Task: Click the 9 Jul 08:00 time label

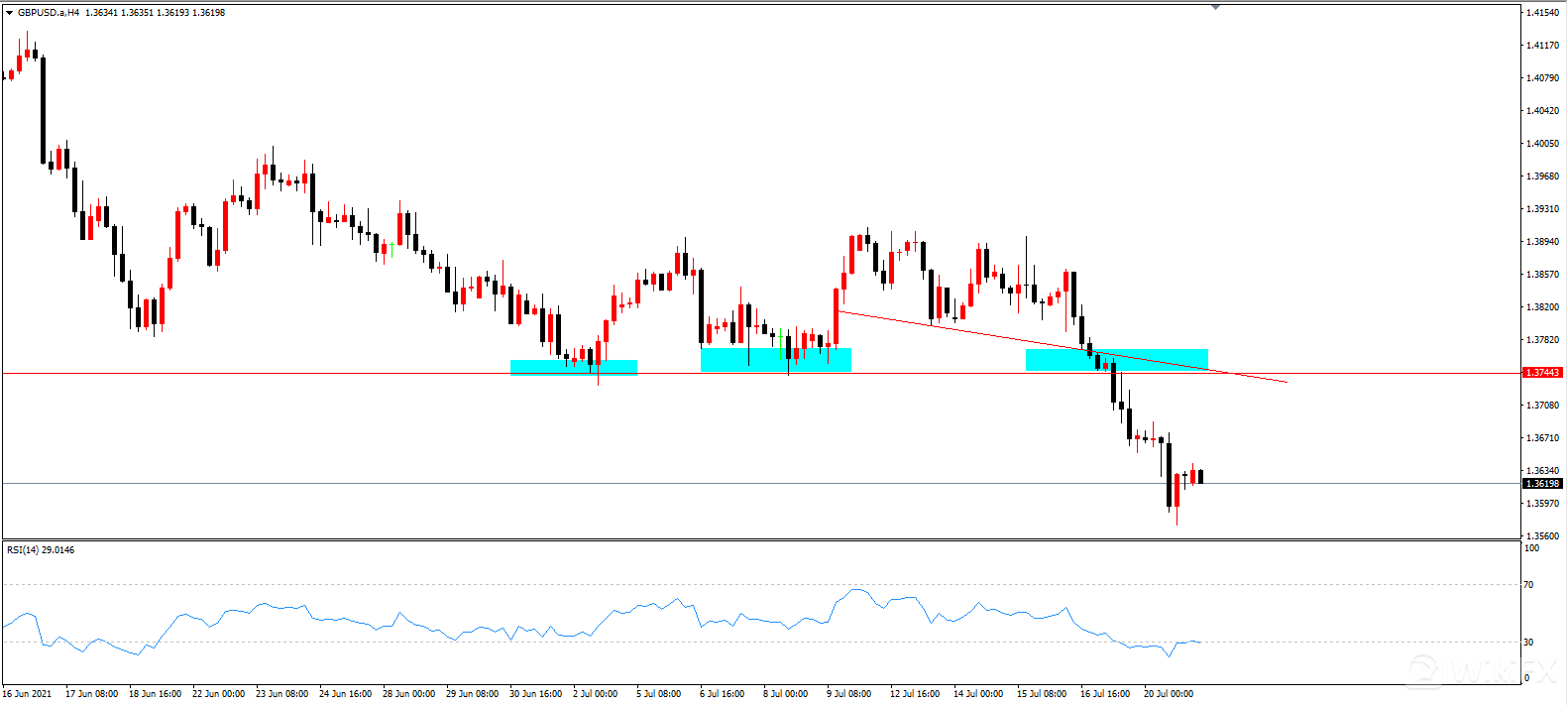Action: coord(848,694)
